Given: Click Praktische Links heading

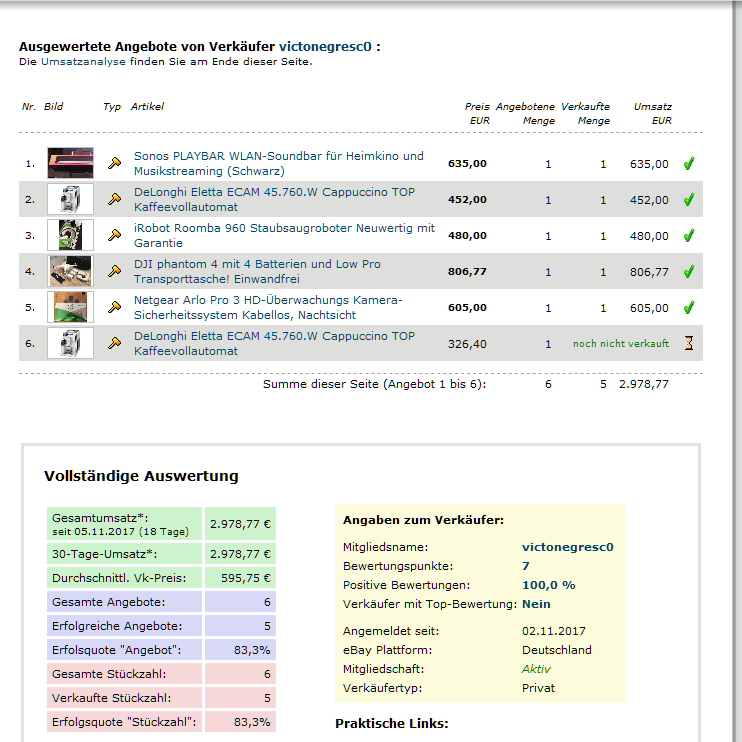Looking at the screenshot, I should click(x=392, y=724).
